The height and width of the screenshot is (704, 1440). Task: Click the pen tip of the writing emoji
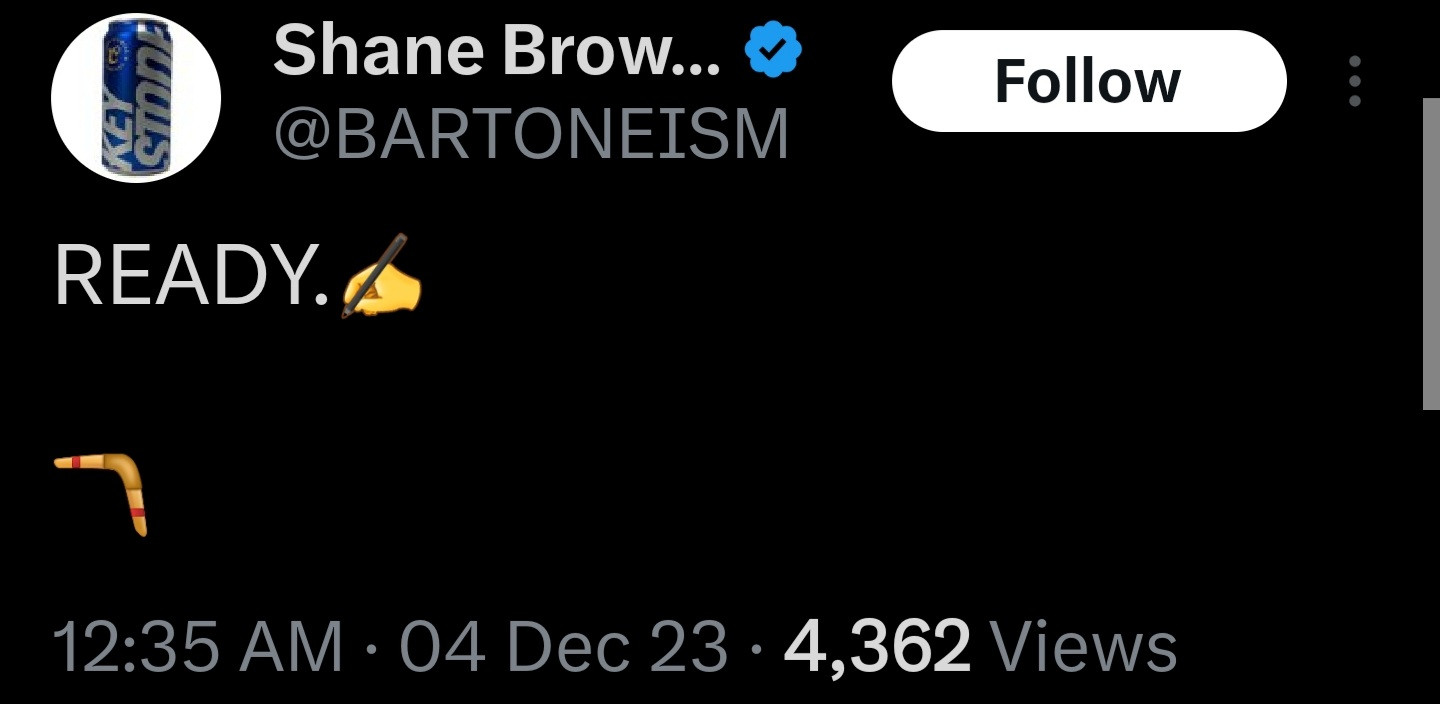[x=346, y=313]
